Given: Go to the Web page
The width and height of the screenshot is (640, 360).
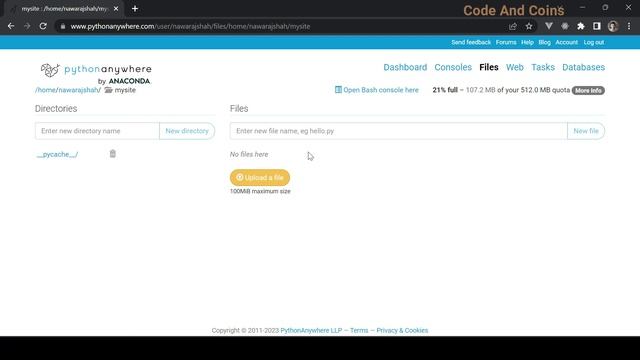Looking at the screenshot, I should coord(515,67).
